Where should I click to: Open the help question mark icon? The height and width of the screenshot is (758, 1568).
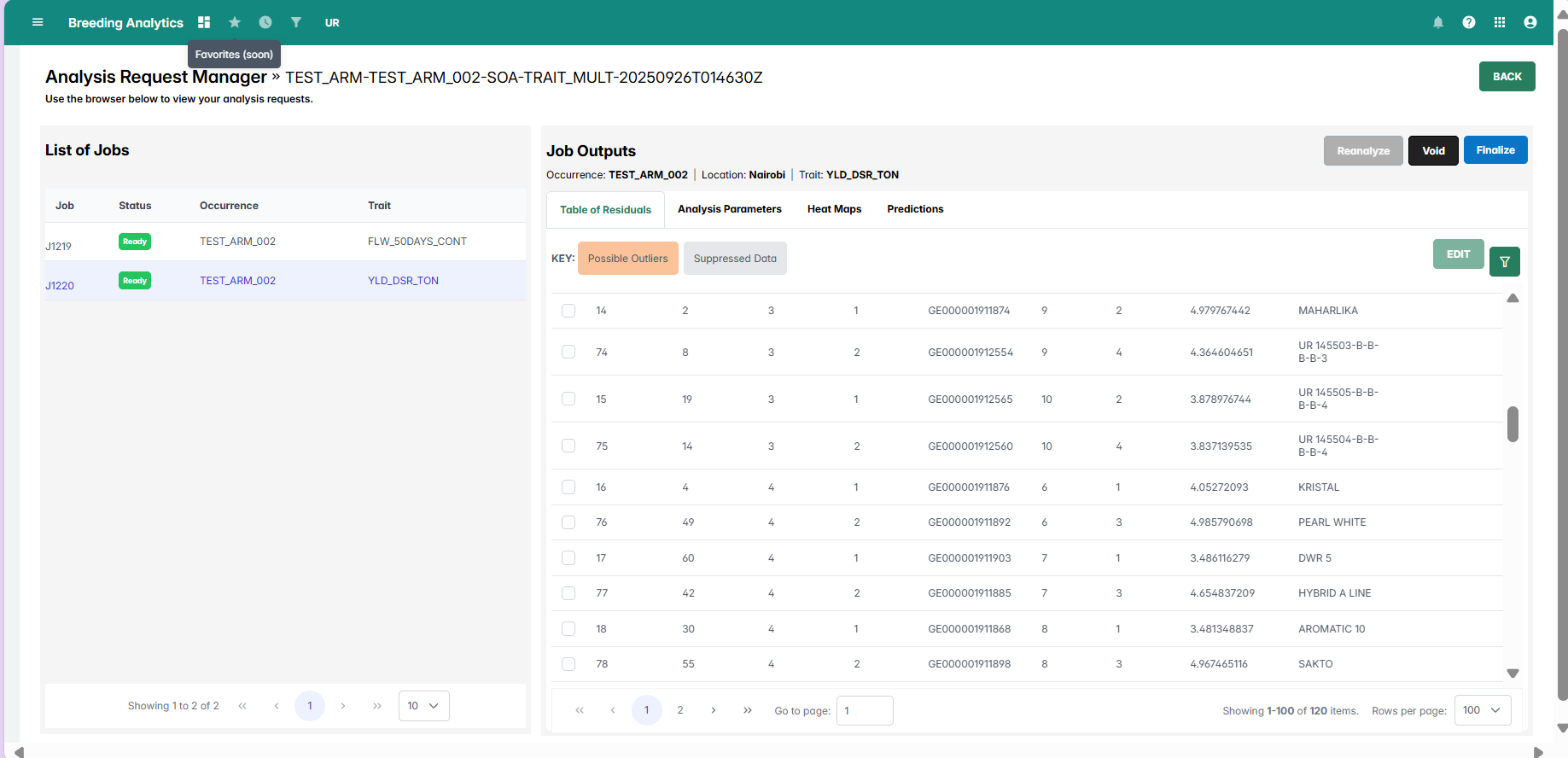coord(1469,22)
